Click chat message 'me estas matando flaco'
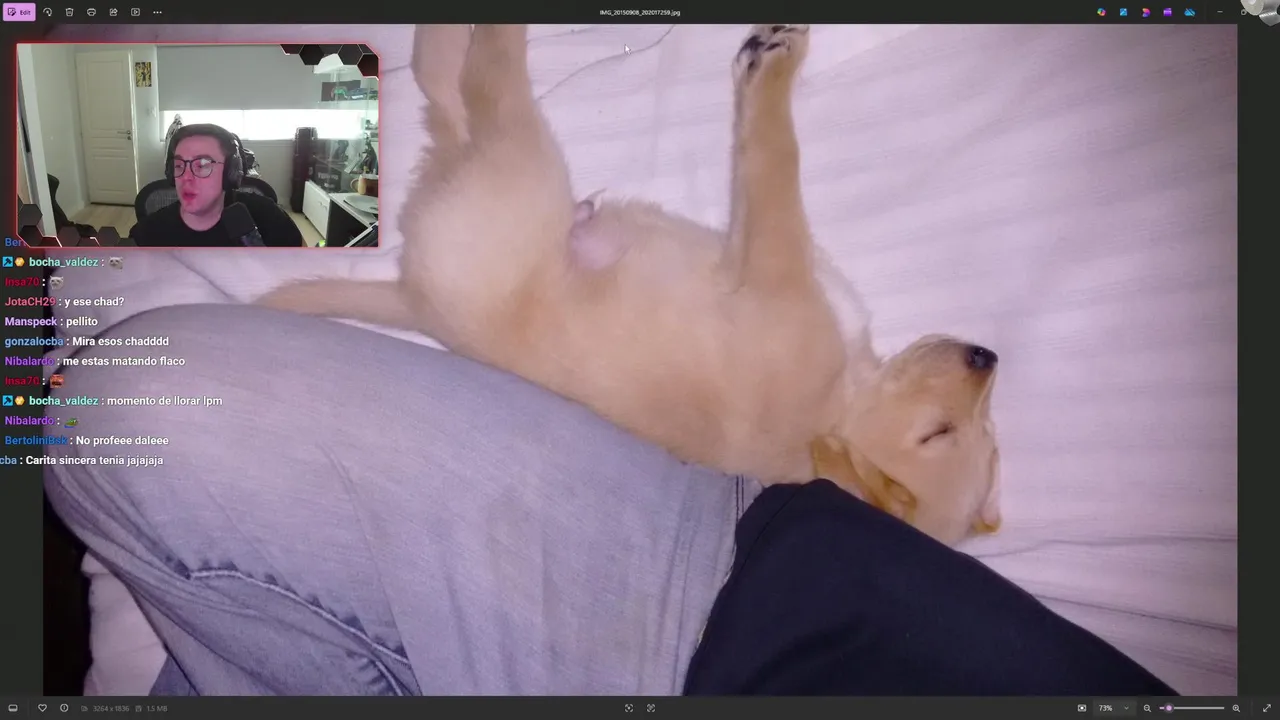The height and width of the screenshot is (720, 1280). pos(124,361)
